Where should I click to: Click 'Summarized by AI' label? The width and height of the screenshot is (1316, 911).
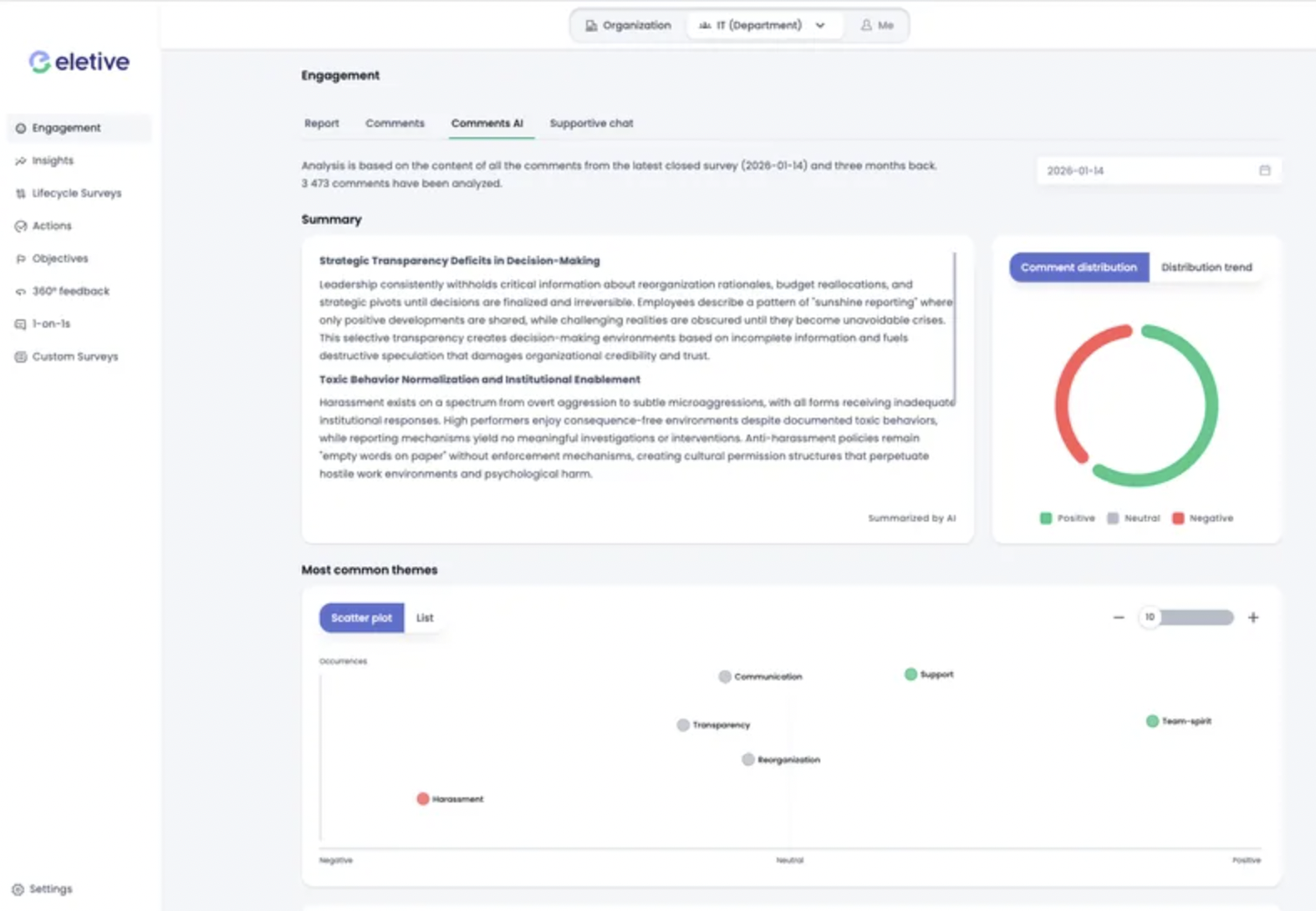[x=911, y=518]
